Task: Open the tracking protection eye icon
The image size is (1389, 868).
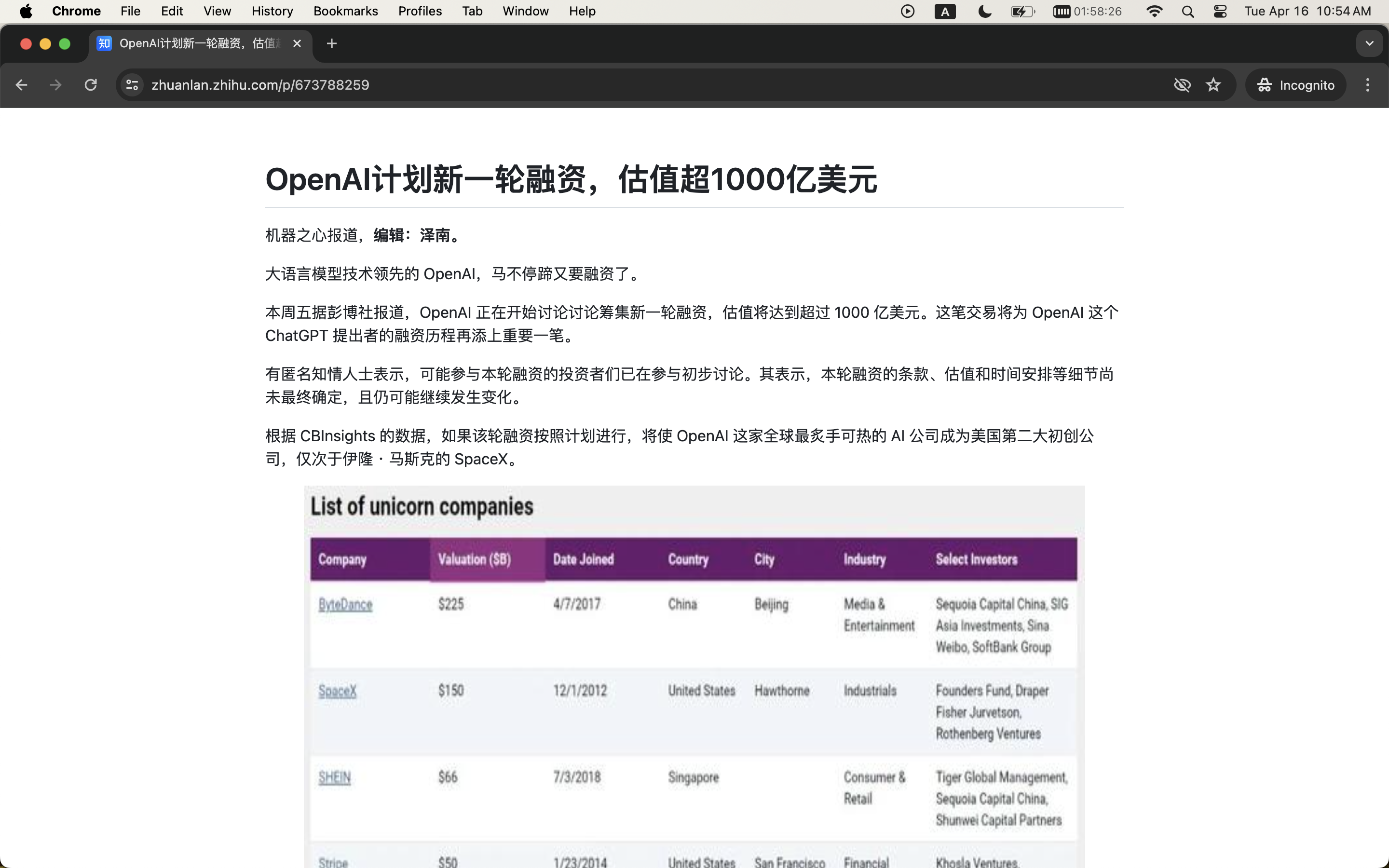Action: pyautogui.click(x=1182, y=85)
